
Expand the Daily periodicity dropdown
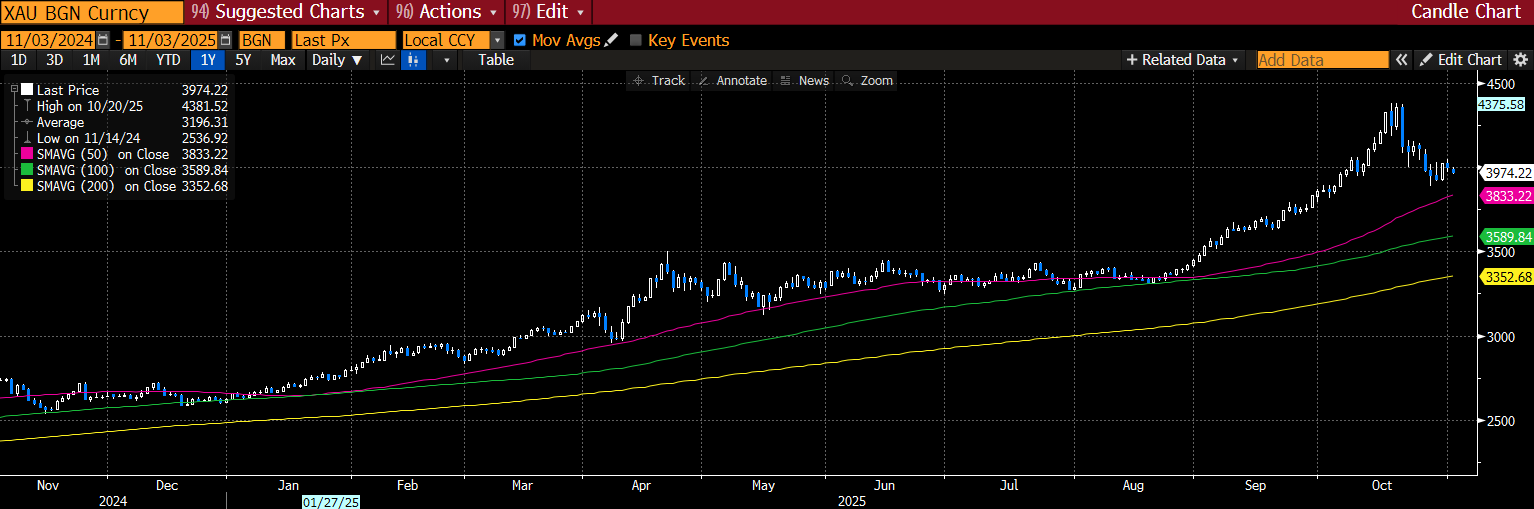tap(336, 60)
